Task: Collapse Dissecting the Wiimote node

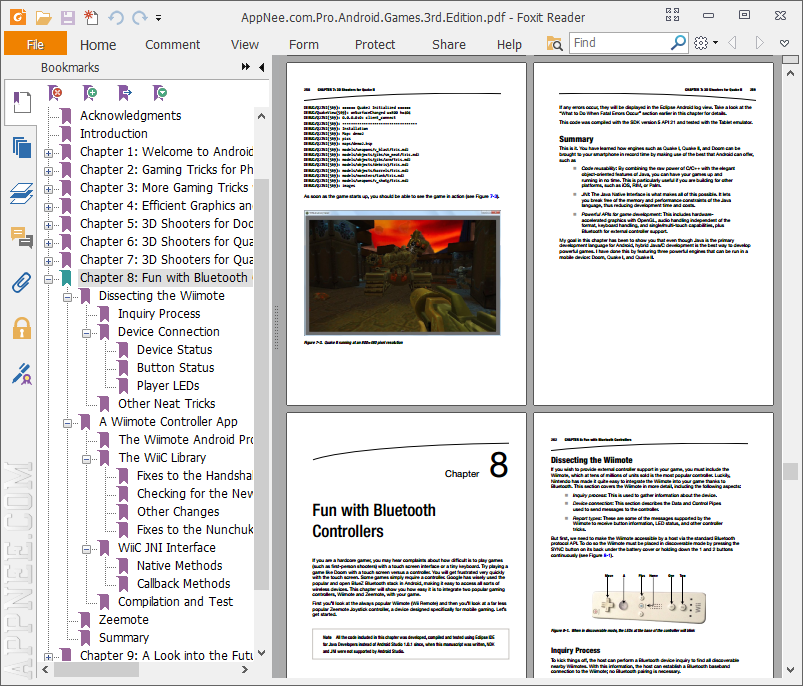Action: 67,297
